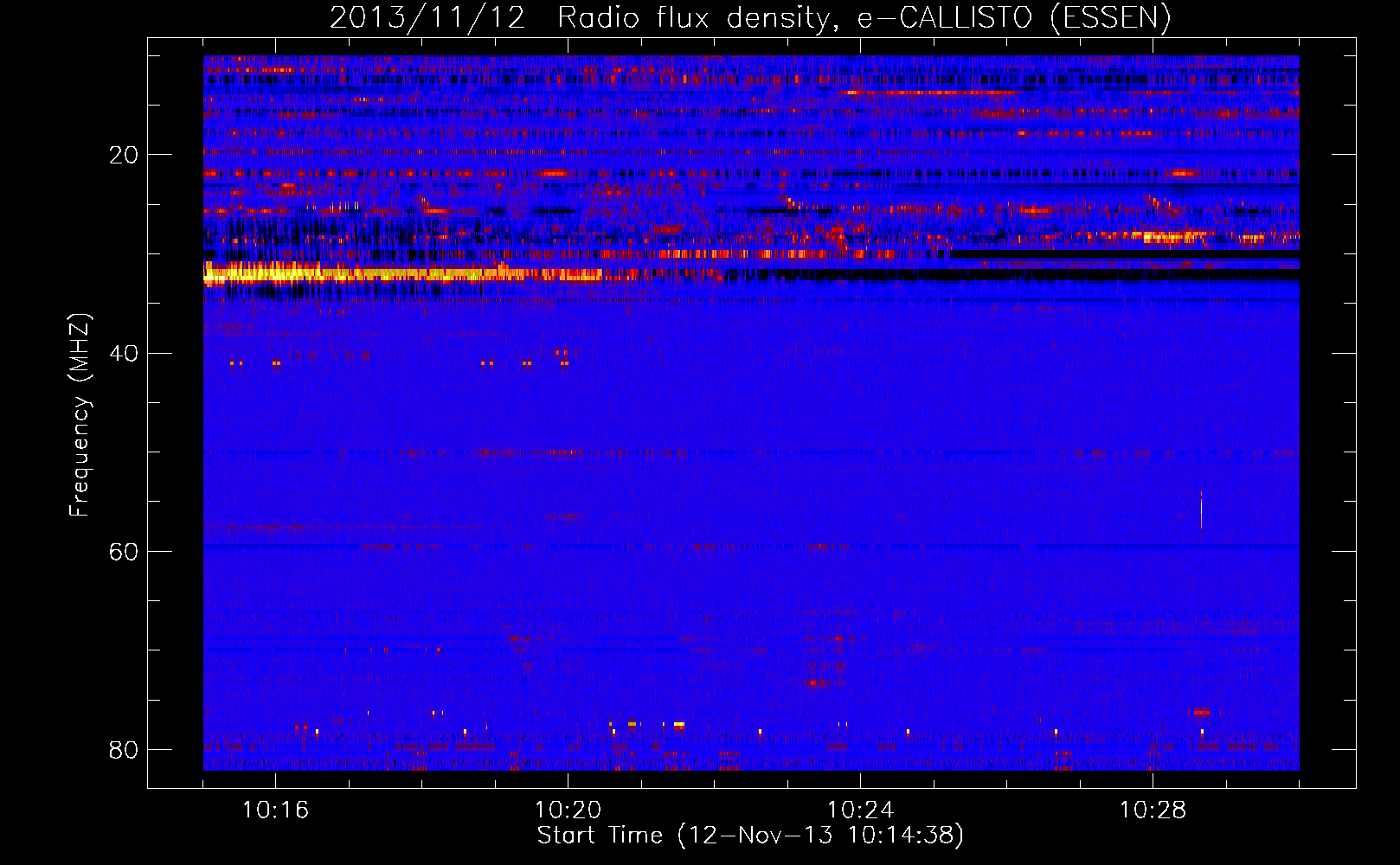Click the plot title mentioning e-CALLISTO (ESSEN)
The width and height of the screenshot is (1400, 865).
click(x=750, y=18)
